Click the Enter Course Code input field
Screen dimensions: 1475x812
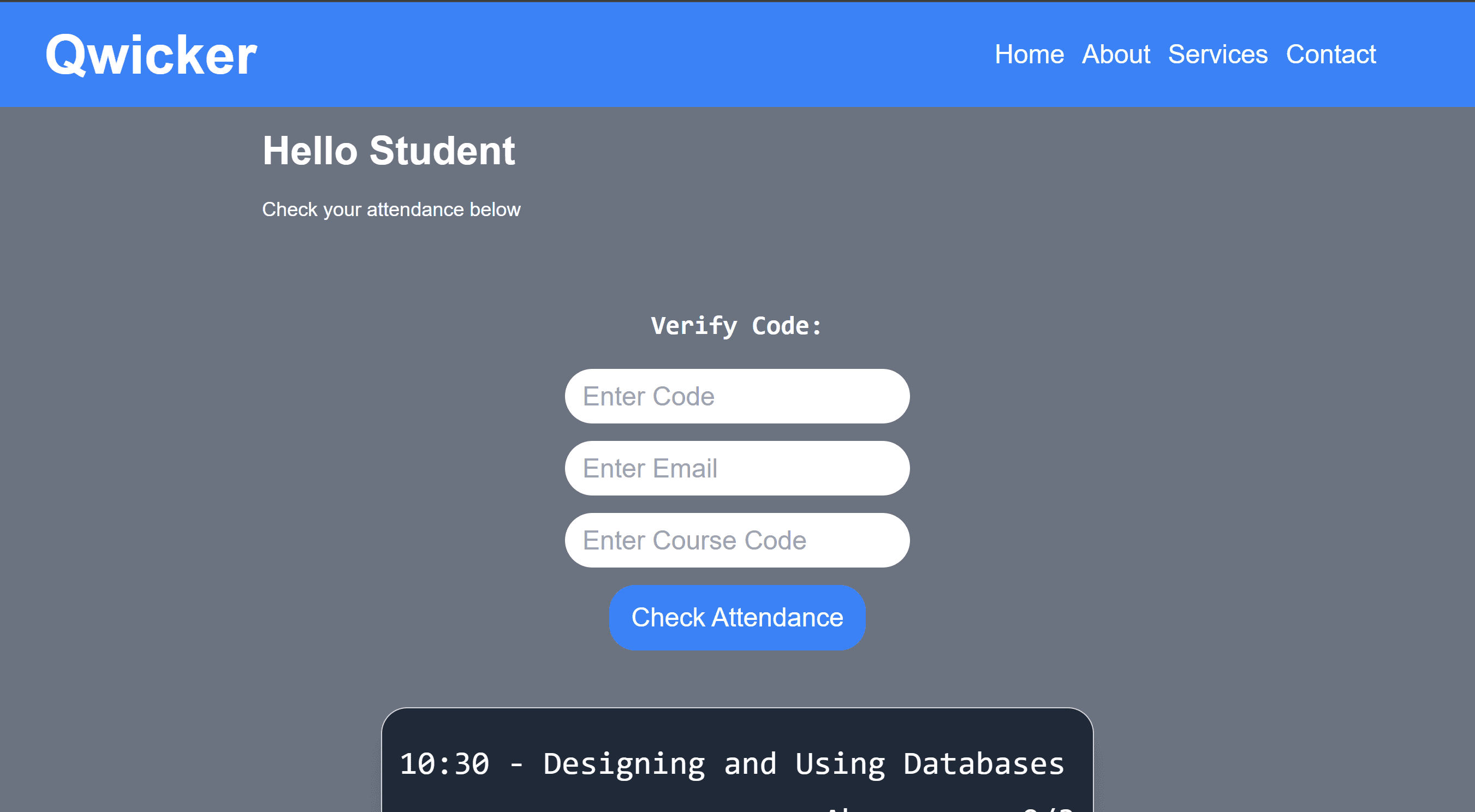(x=737, y=540)
